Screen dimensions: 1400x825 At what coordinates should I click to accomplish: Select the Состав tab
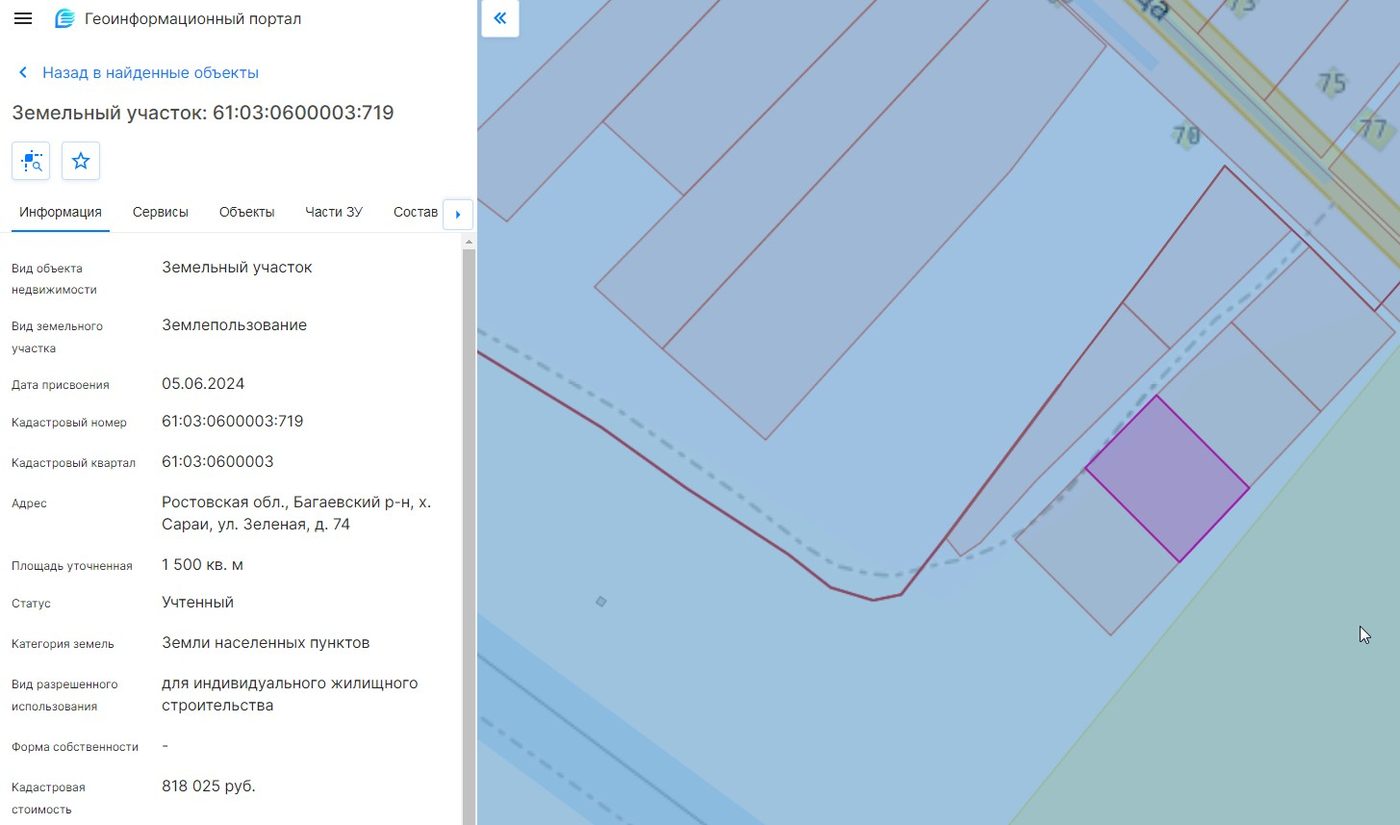tap(416, 212)
